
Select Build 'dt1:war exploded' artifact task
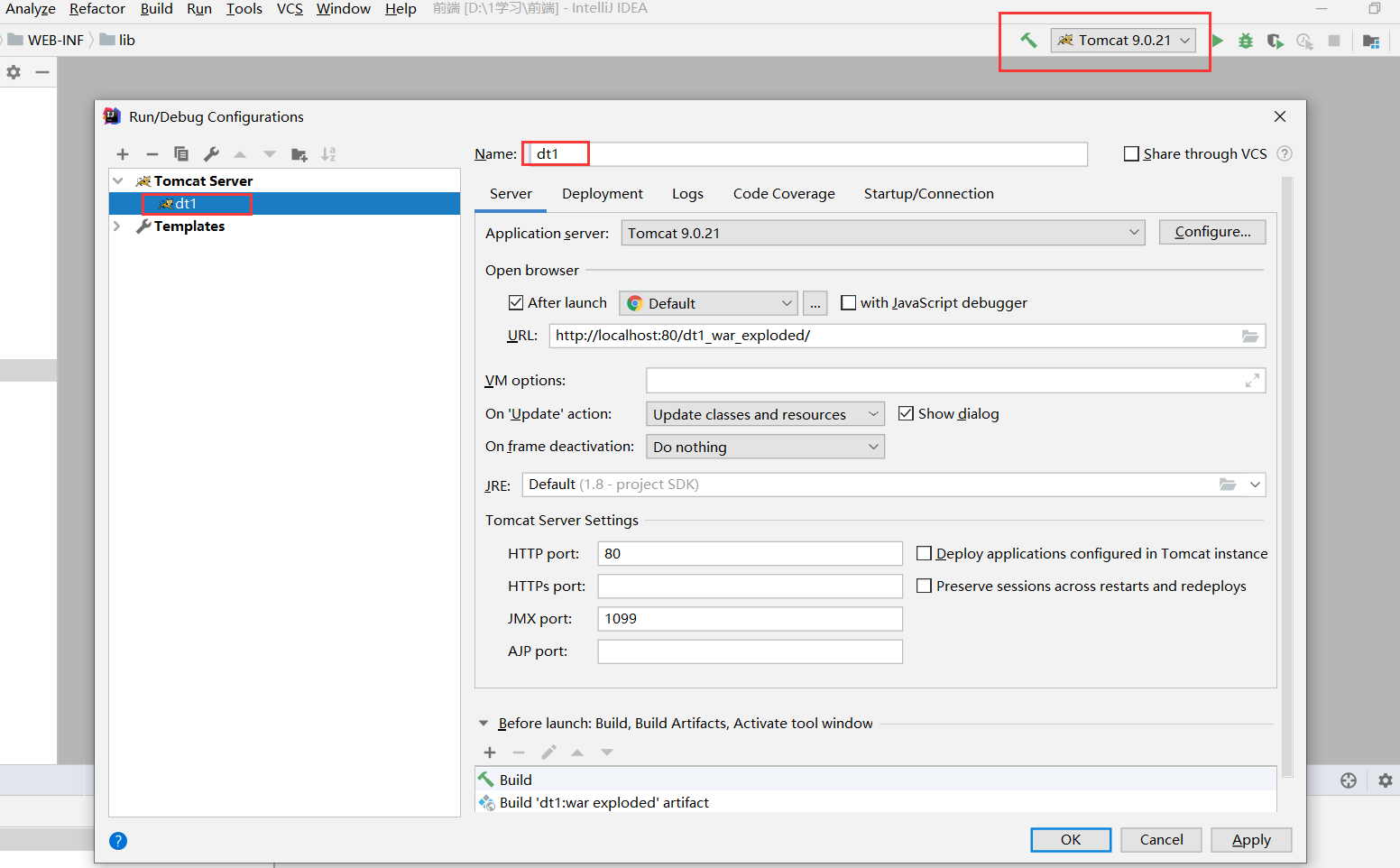pyautogui.click(x=875, y=802)
